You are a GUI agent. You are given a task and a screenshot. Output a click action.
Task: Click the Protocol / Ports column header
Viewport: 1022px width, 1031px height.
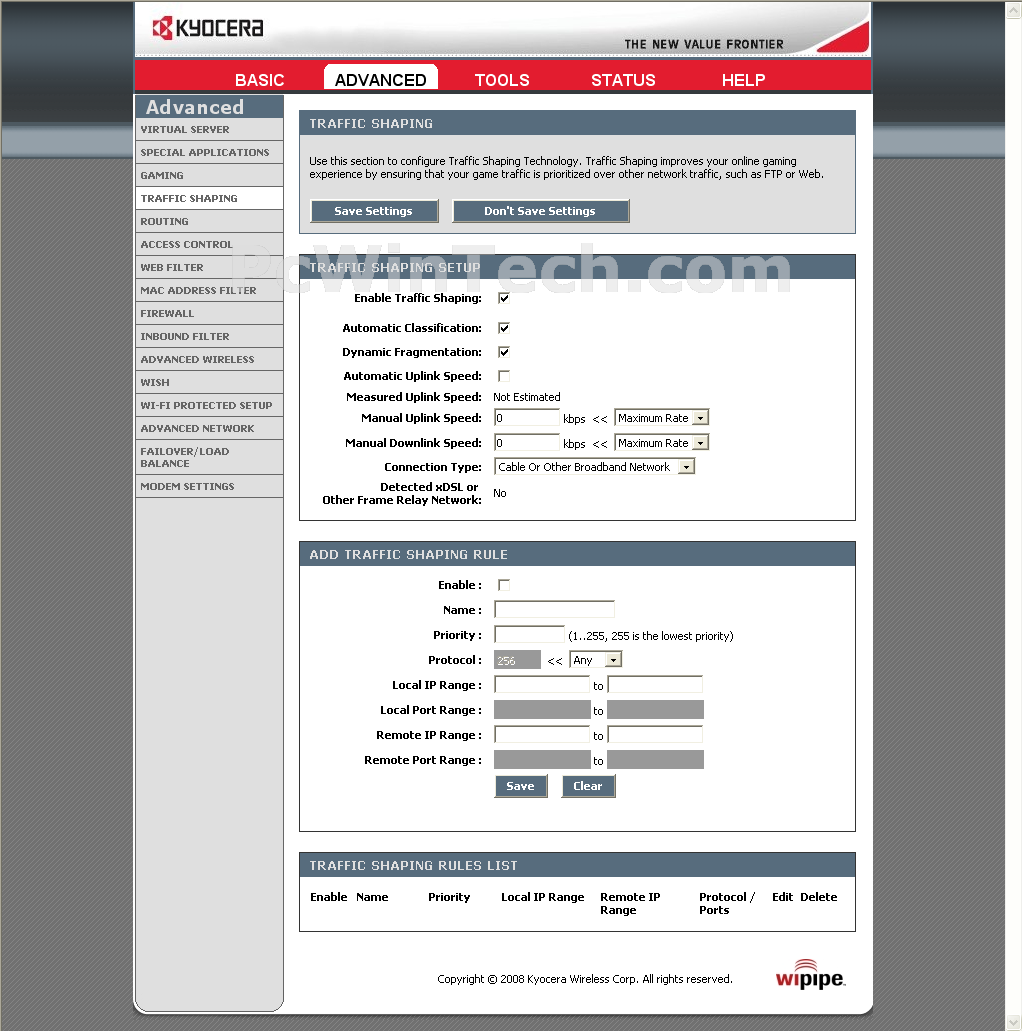point(727,904)
